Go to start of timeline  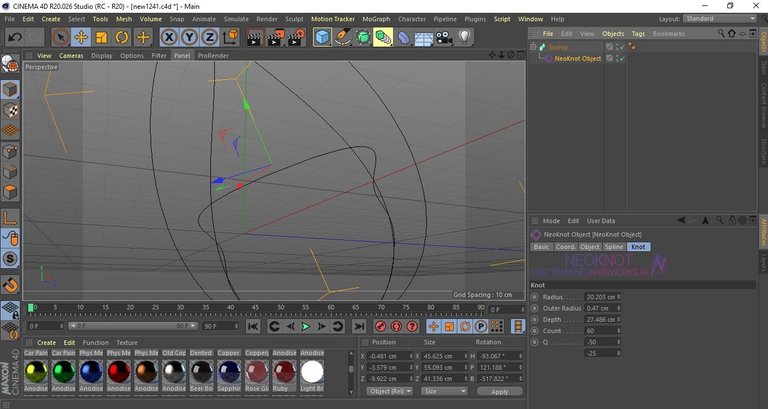pyautogui.click(x=253, y=326)
